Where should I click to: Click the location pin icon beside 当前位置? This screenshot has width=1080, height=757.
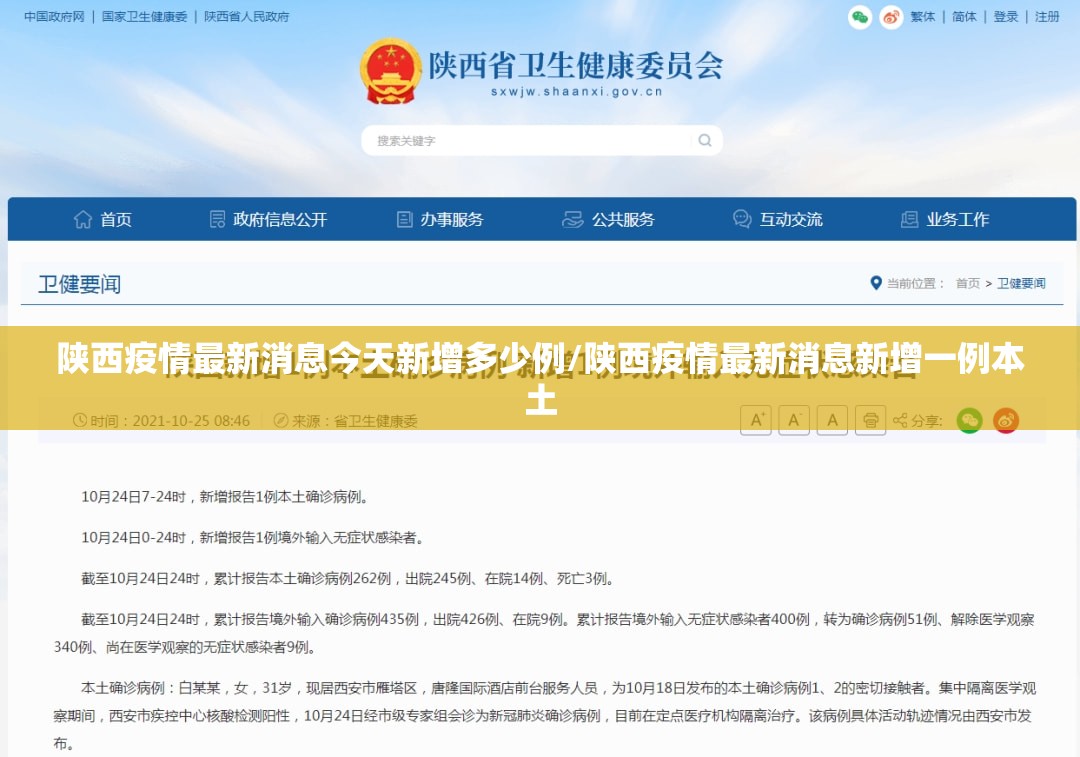tap(876, 283)
